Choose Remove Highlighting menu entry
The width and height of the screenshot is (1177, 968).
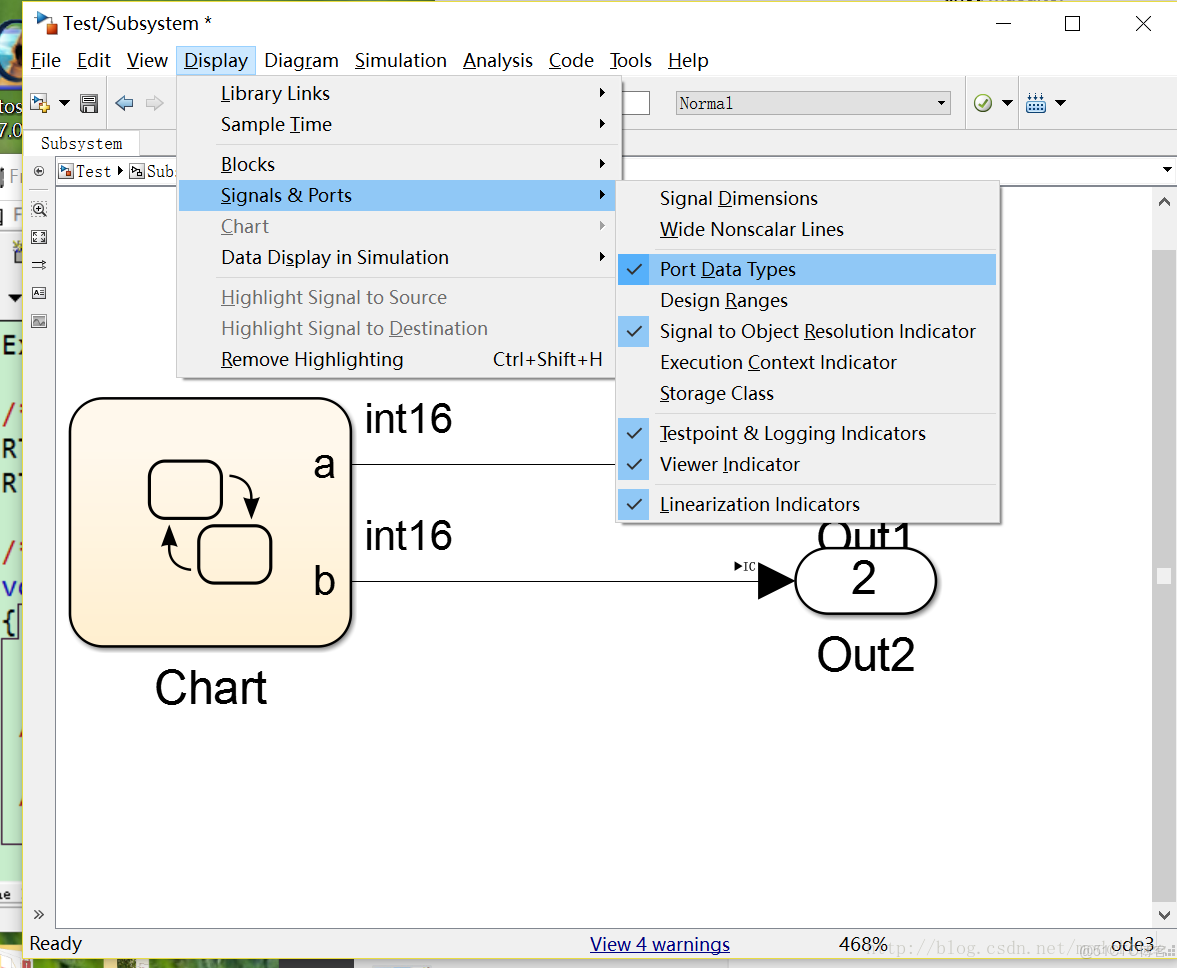399,359
